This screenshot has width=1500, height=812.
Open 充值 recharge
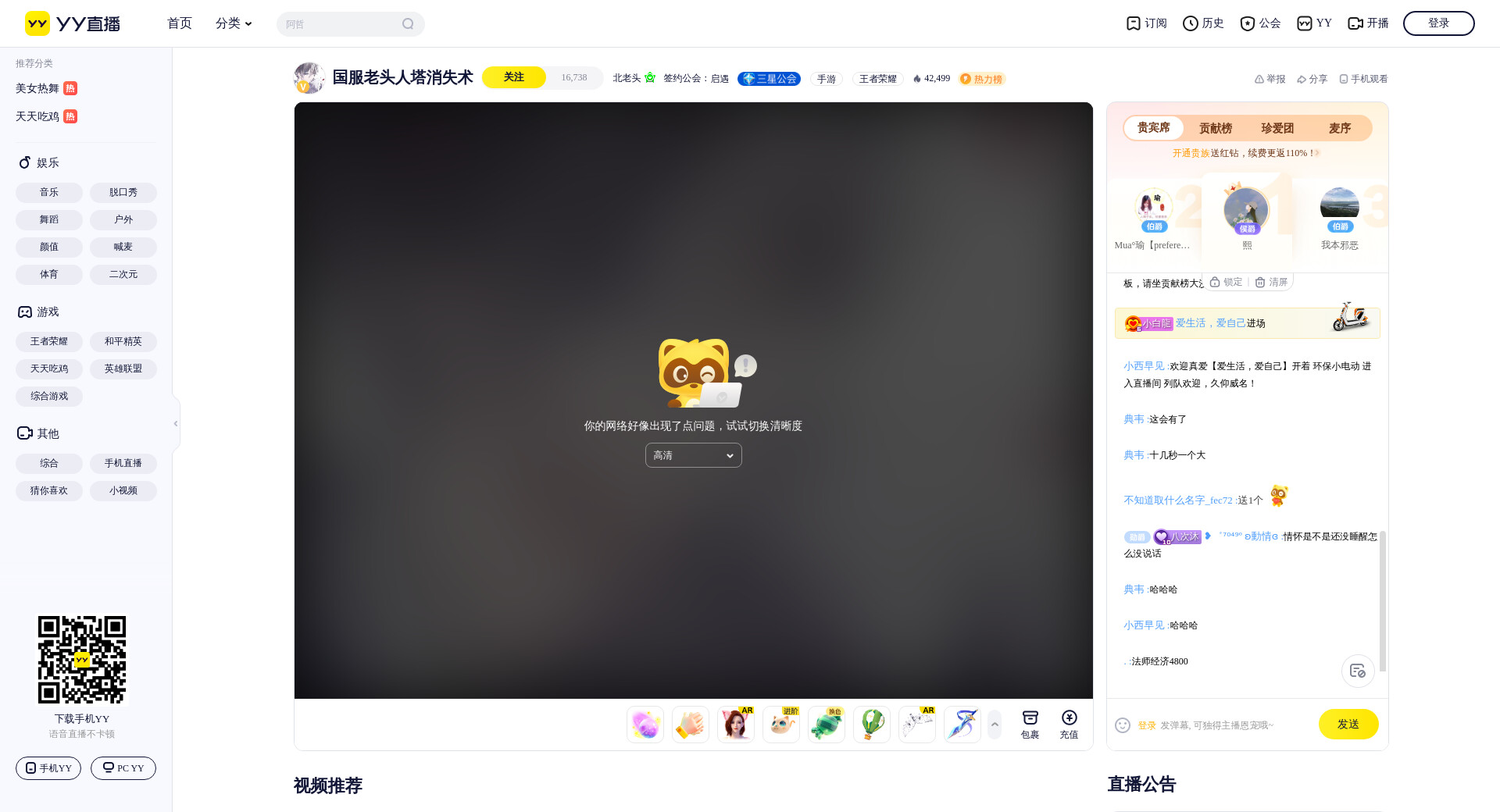pos(1069,725)
